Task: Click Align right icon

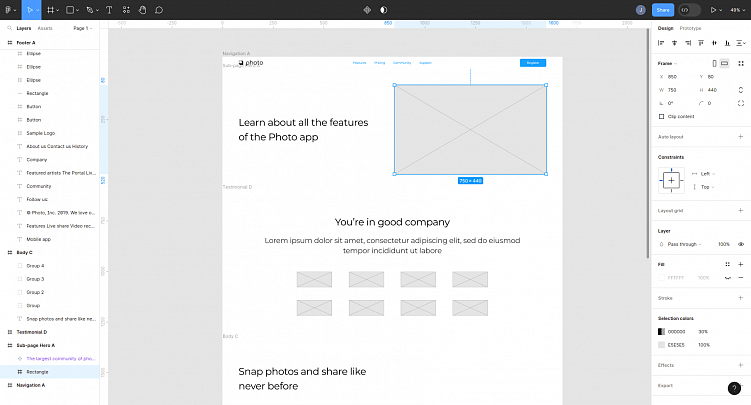Action: coord(688,43)
